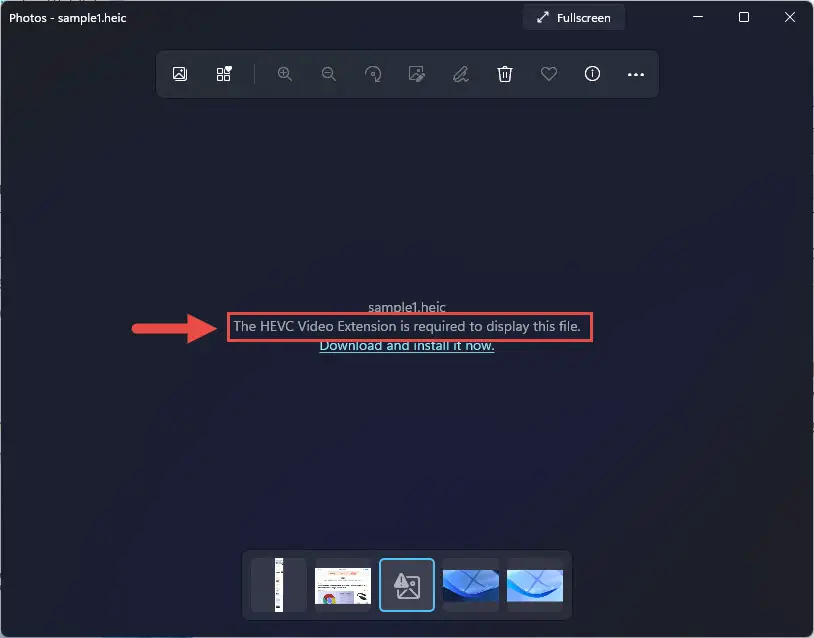Open the edit image tool
The width and height of the screenshot is (814, 638).
(417, 74)
